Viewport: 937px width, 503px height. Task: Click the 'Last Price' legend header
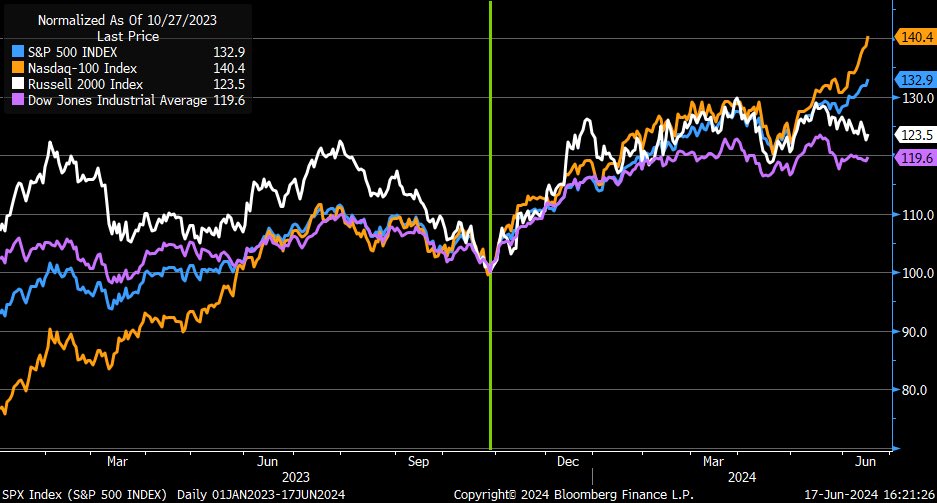coord(128,36)
